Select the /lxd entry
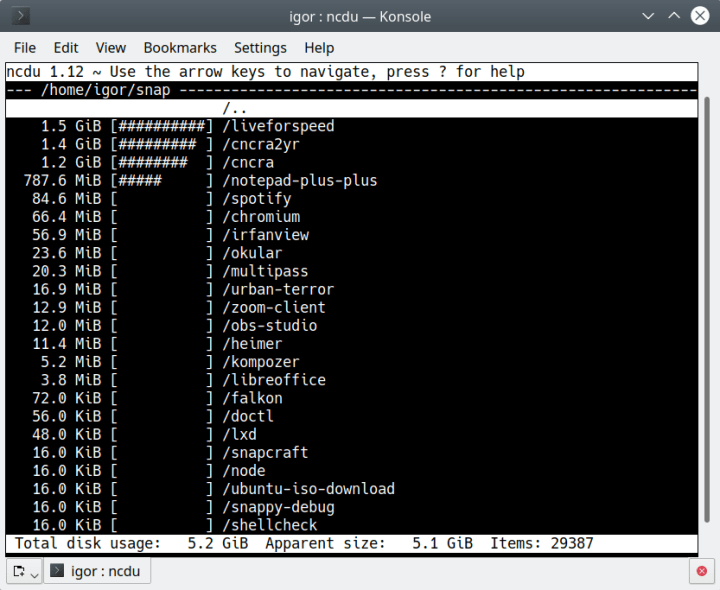The image size is (720, 590). [x=352, y=434]
